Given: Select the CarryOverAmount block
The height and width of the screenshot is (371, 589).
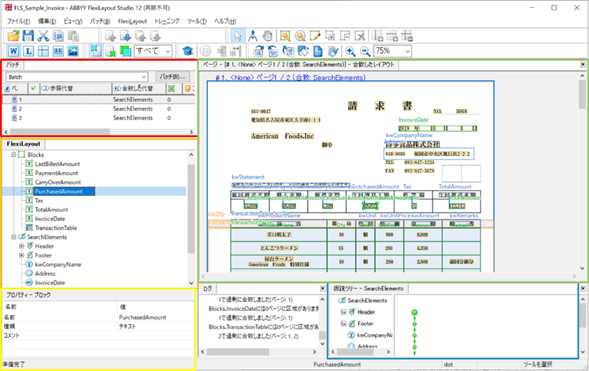Looking at the screenshot, I should [x=58, y=182].
